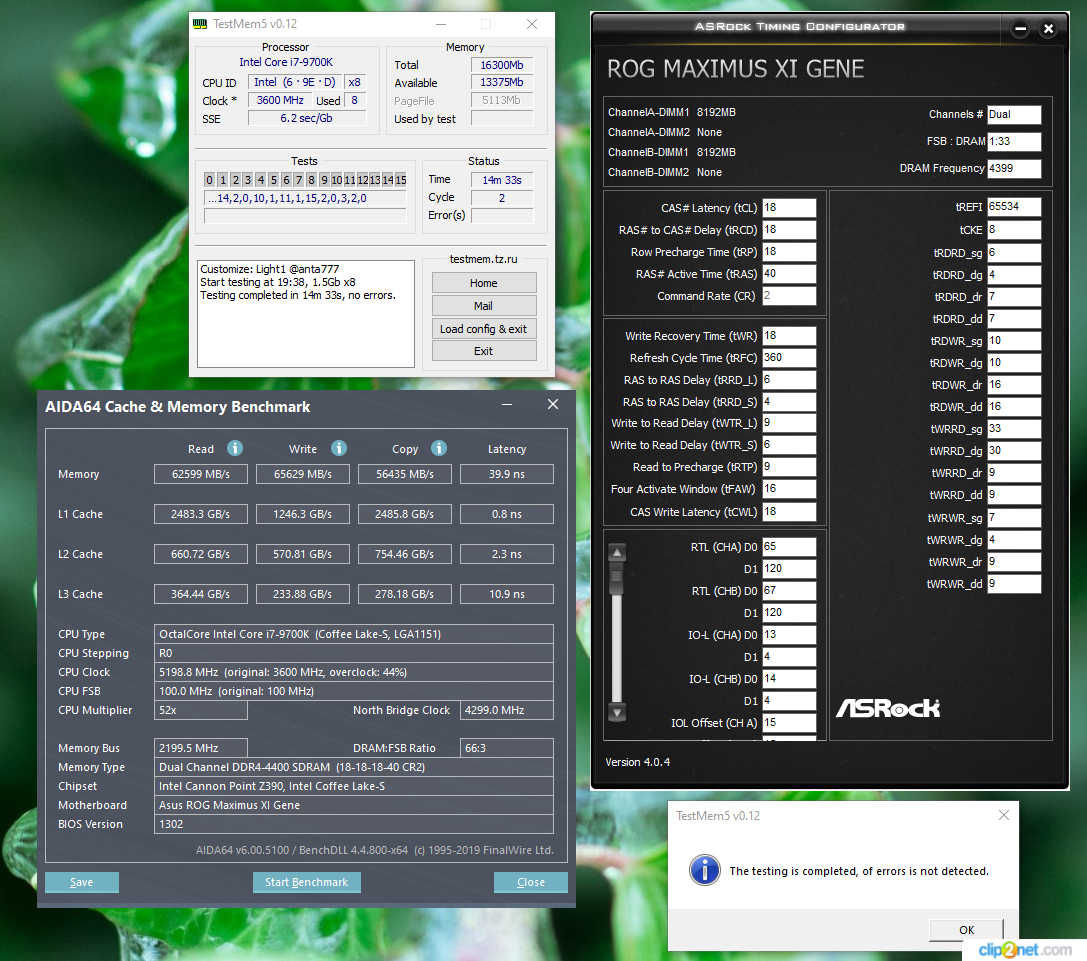Screen dimensions: 1087x961
Task: Close the TestMem5 completion message box
Action: (1003, 815)
